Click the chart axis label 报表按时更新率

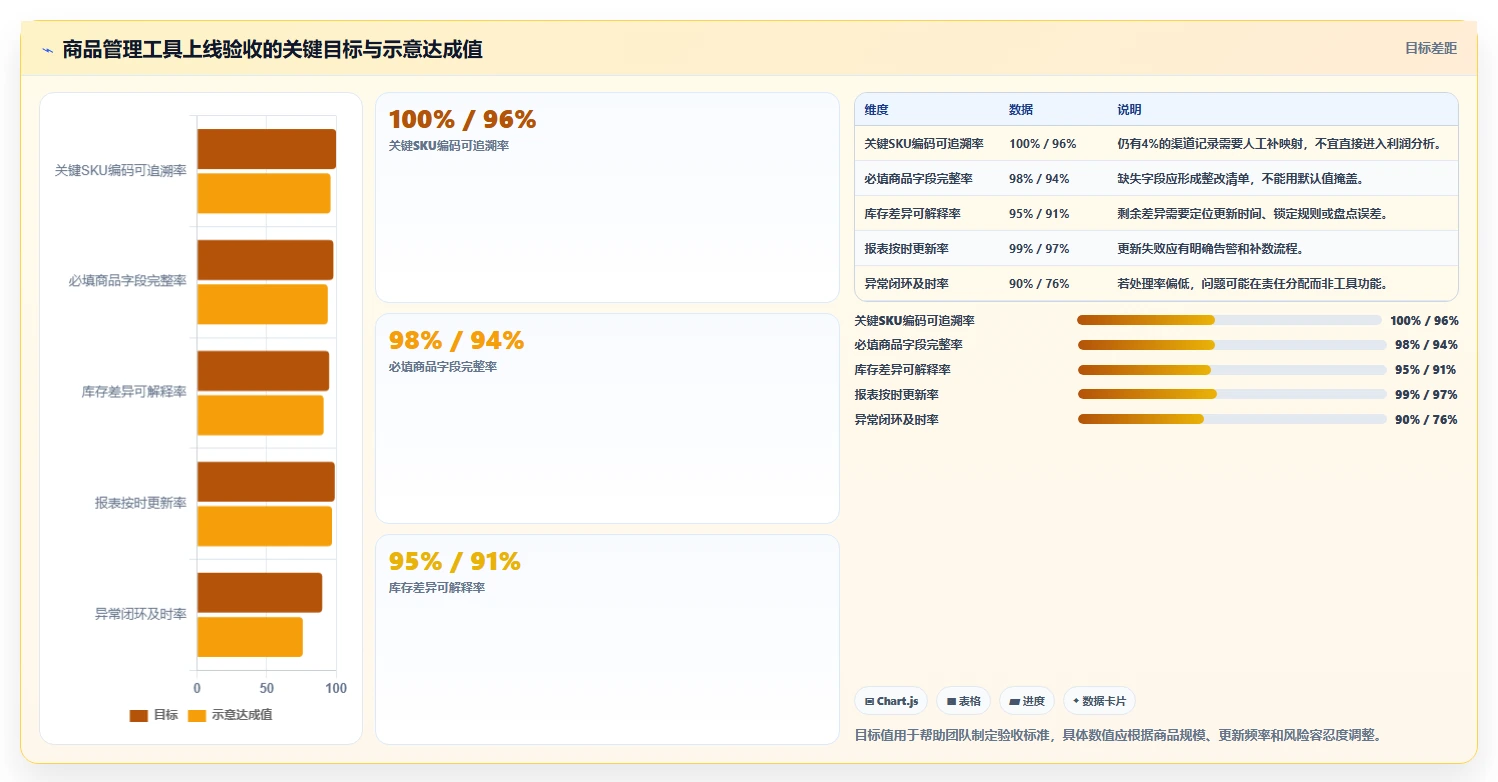tap(141, 503)
